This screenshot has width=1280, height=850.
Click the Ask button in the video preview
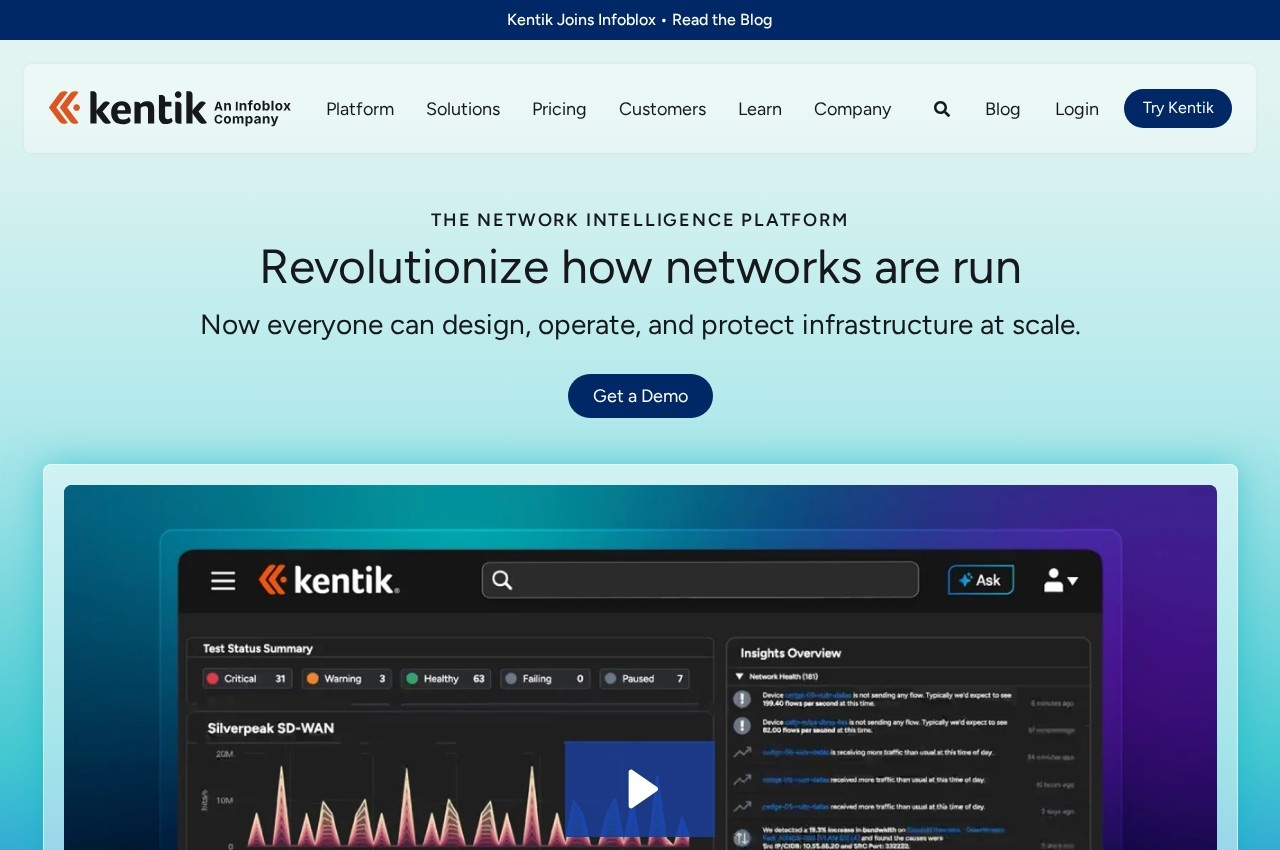(980, 580)
